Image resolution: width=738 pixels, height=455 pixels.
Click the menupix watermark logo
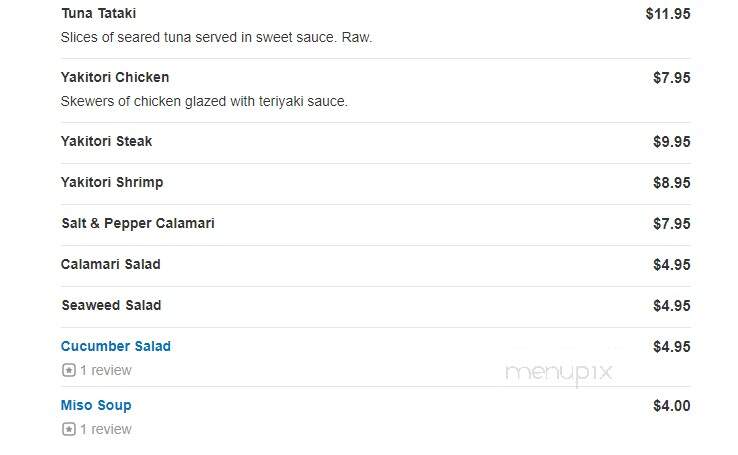(x=559, y=374)
